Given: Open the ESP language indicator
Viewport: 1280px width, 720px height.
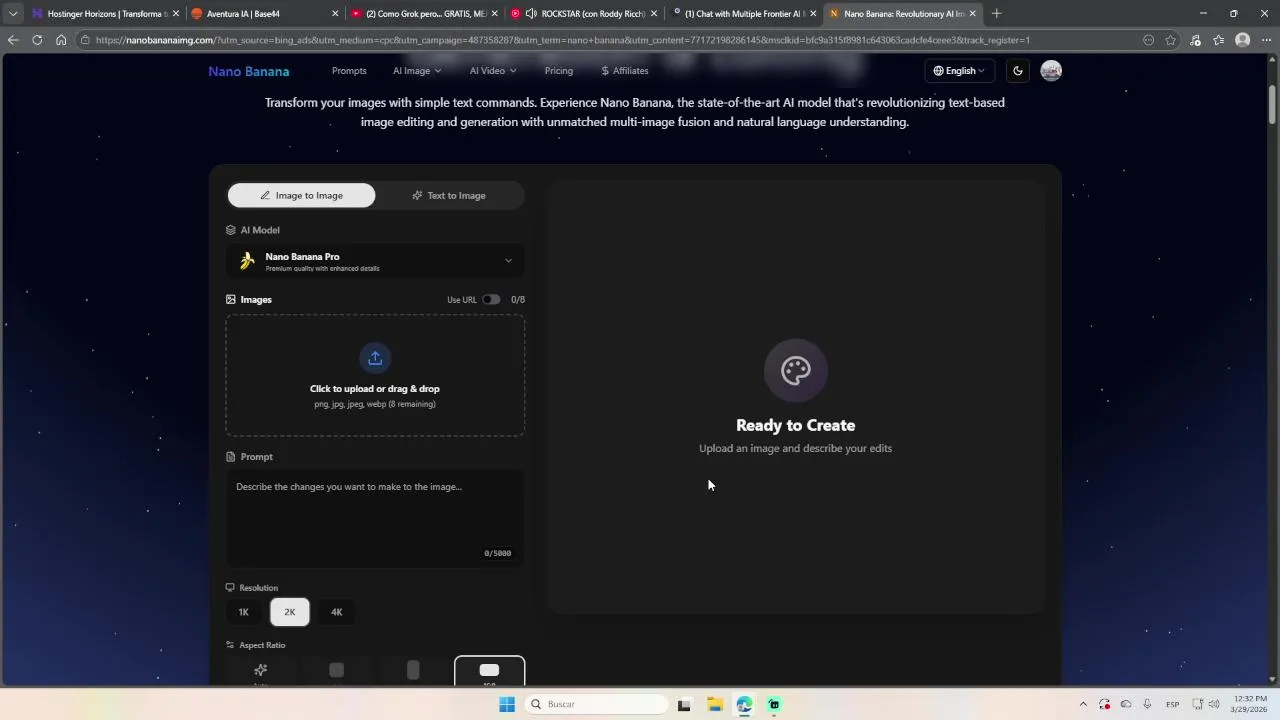Looking at the screenshot, I should (x=1172, y=704).
